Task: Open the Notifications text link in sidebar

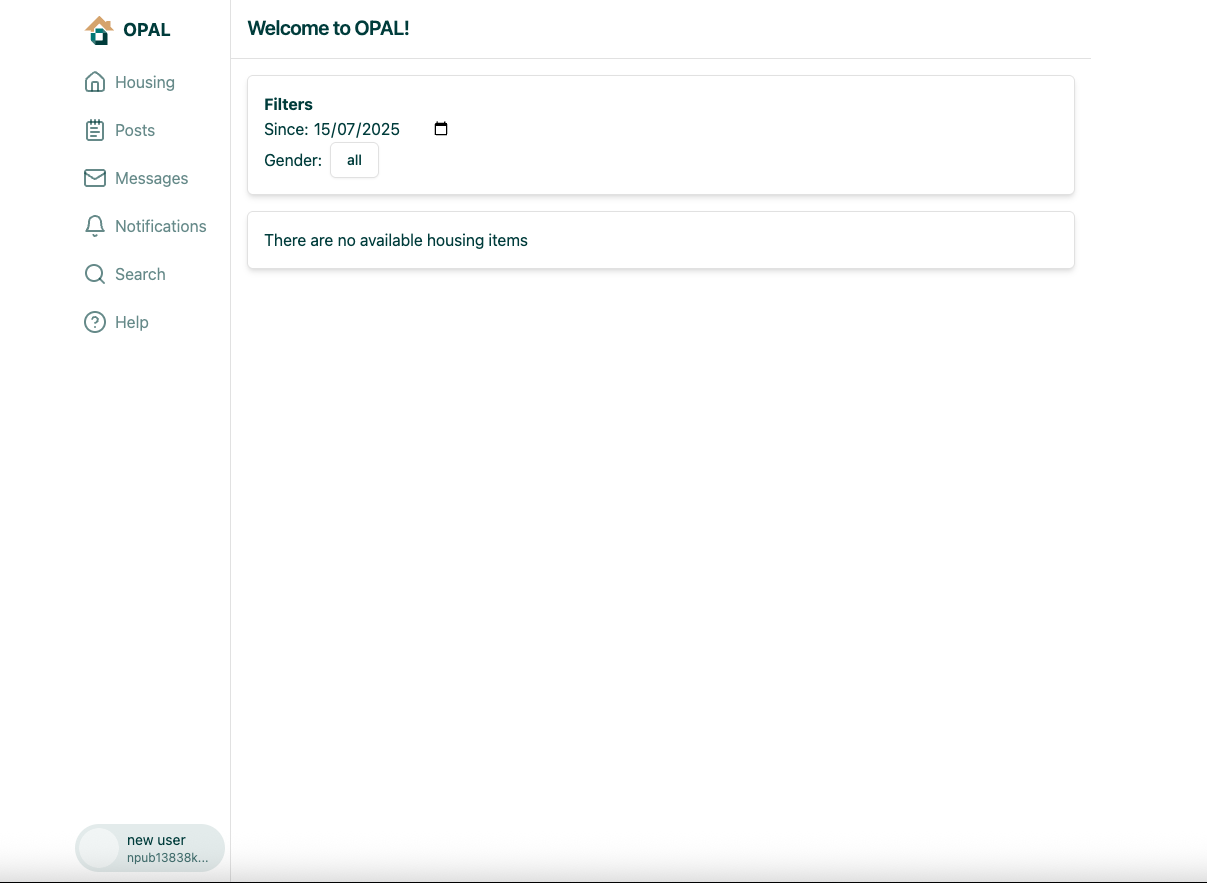Action: pos(160,226)
